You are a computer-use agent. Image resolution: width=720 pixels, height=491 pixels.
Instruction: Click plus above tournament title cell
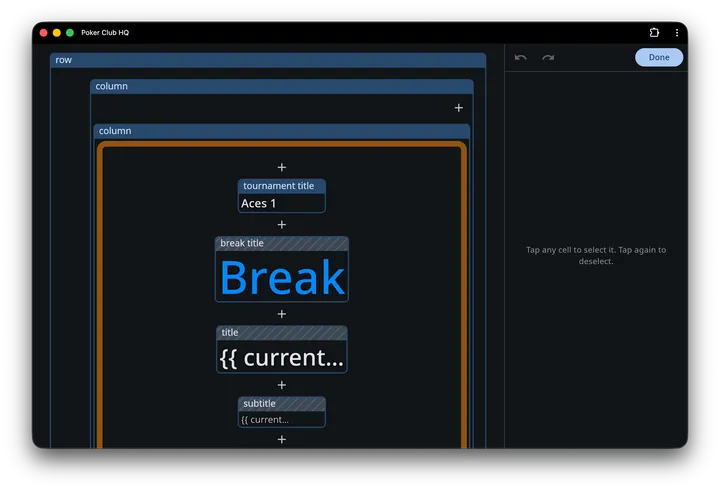[x=282, y=167]
